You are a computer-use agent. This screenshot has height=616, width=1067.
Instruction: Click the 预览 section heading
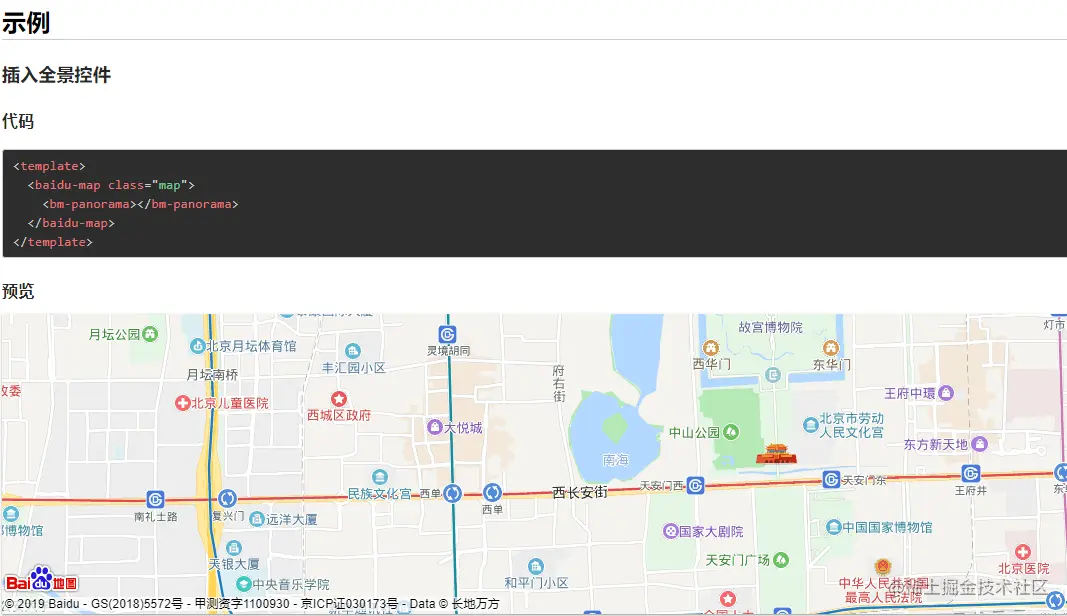point(18,291)
